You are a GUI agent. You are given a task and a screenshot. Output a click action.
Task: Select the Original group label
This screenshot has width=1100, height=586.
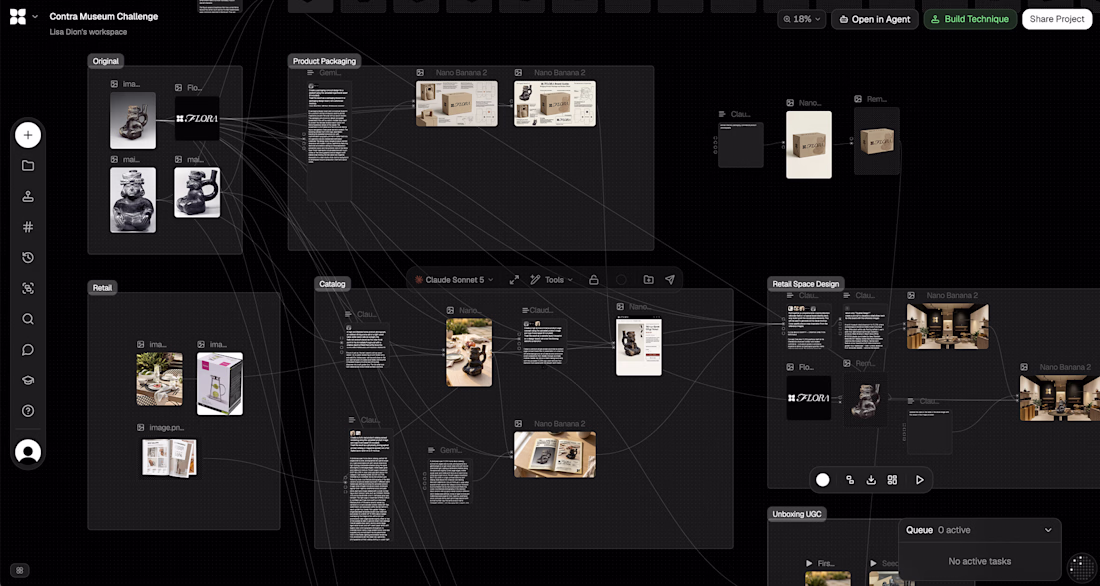click(105, 61)
